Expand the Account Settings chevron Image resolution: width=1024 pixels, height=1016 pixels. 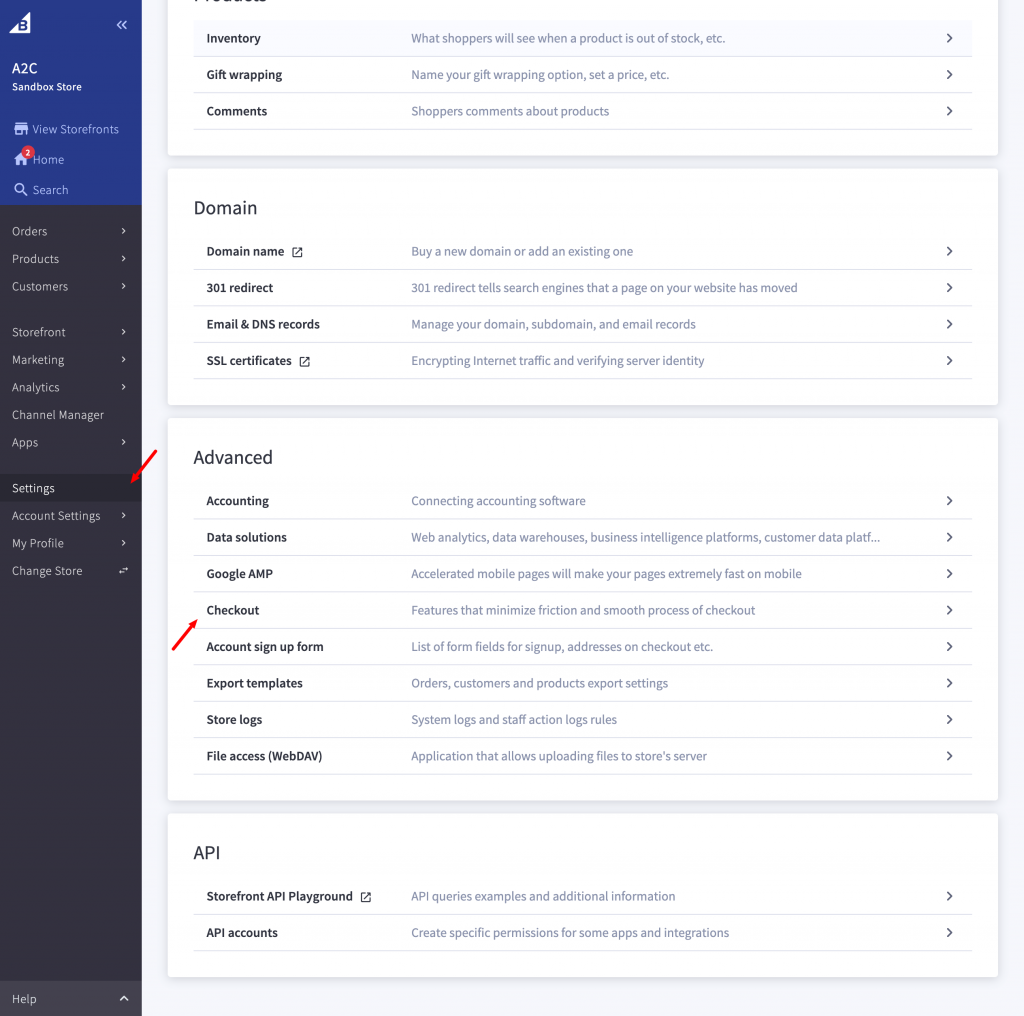[x=123, y=515]
